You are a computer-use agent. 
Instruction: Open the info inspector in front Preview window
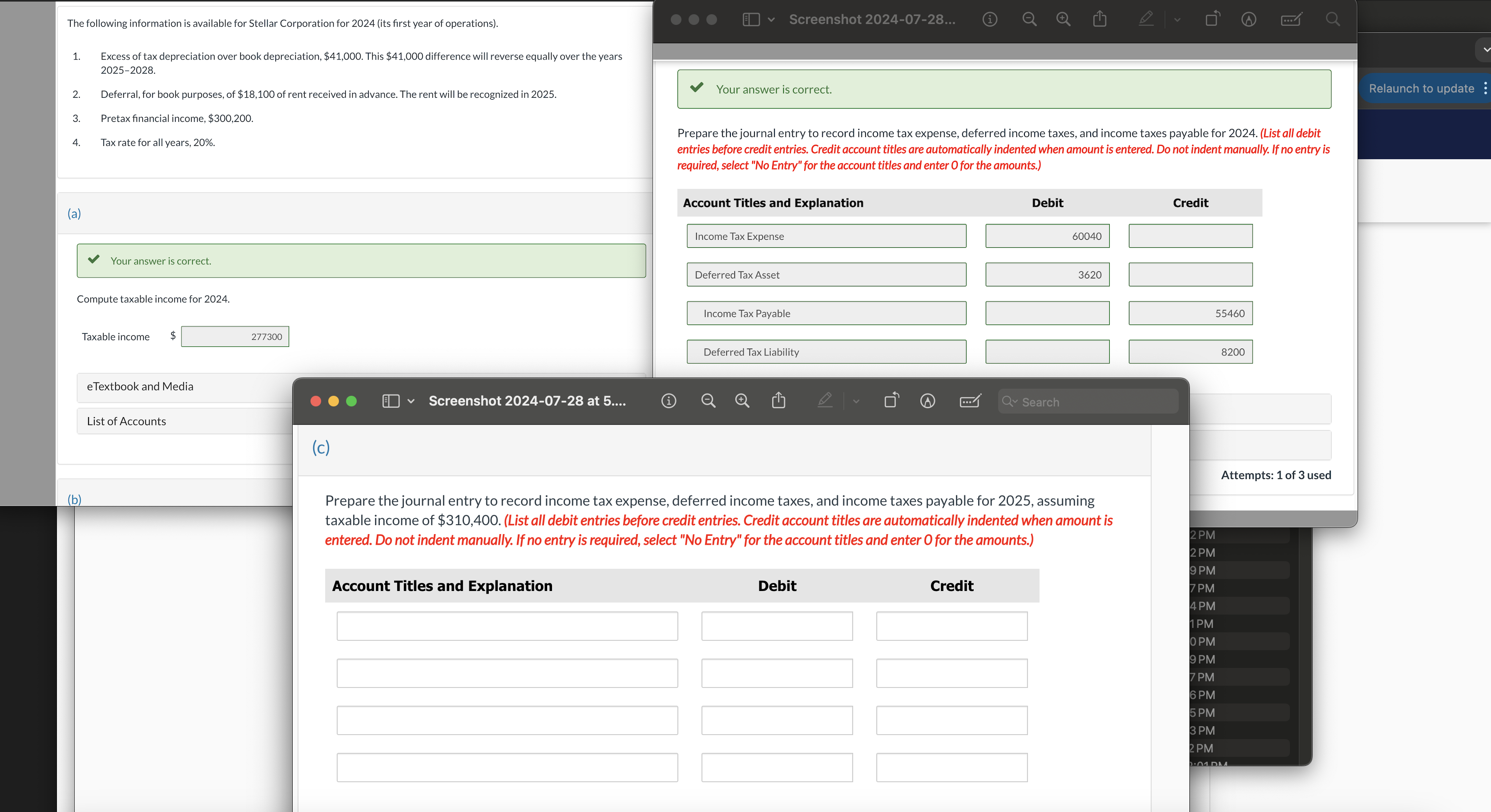(669, 401)
